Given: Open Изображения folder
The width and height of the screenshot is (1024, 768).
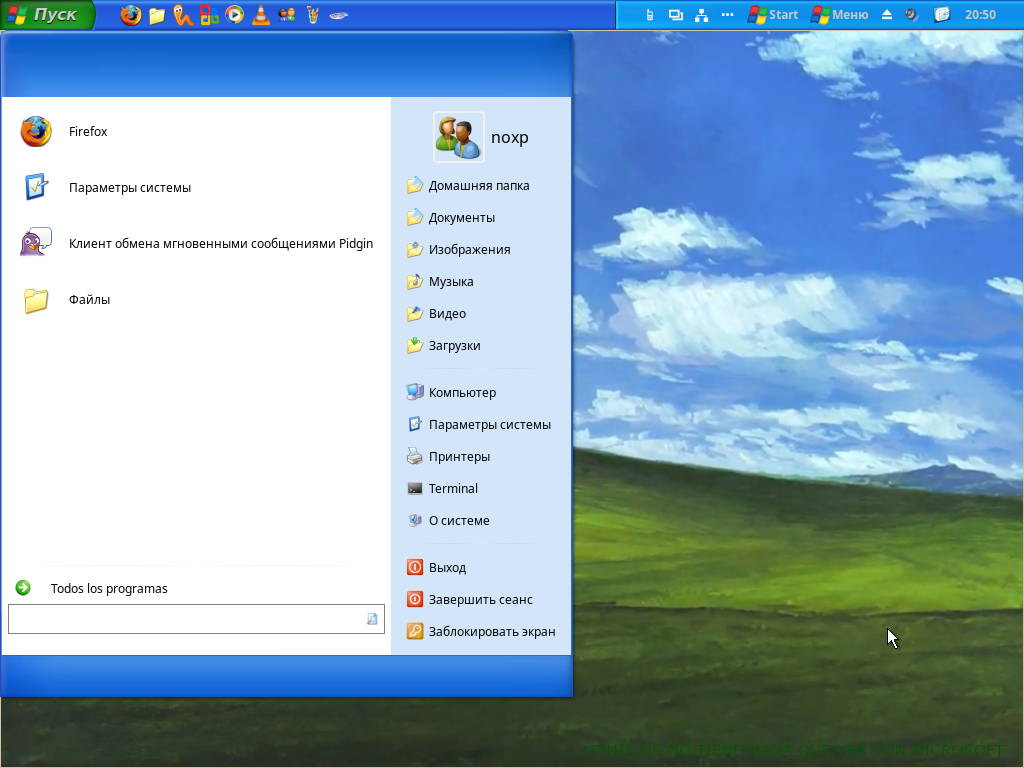Looking at the screenshot, I should pyautogui.click(x=481, y=250).
